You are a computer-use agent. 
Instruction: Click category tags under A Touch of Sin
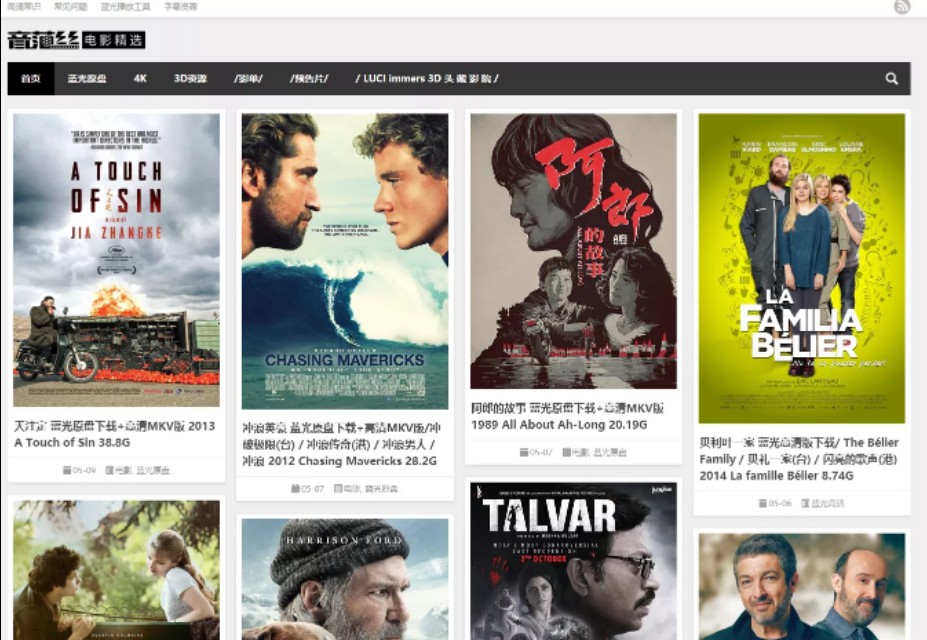[138, 470]
